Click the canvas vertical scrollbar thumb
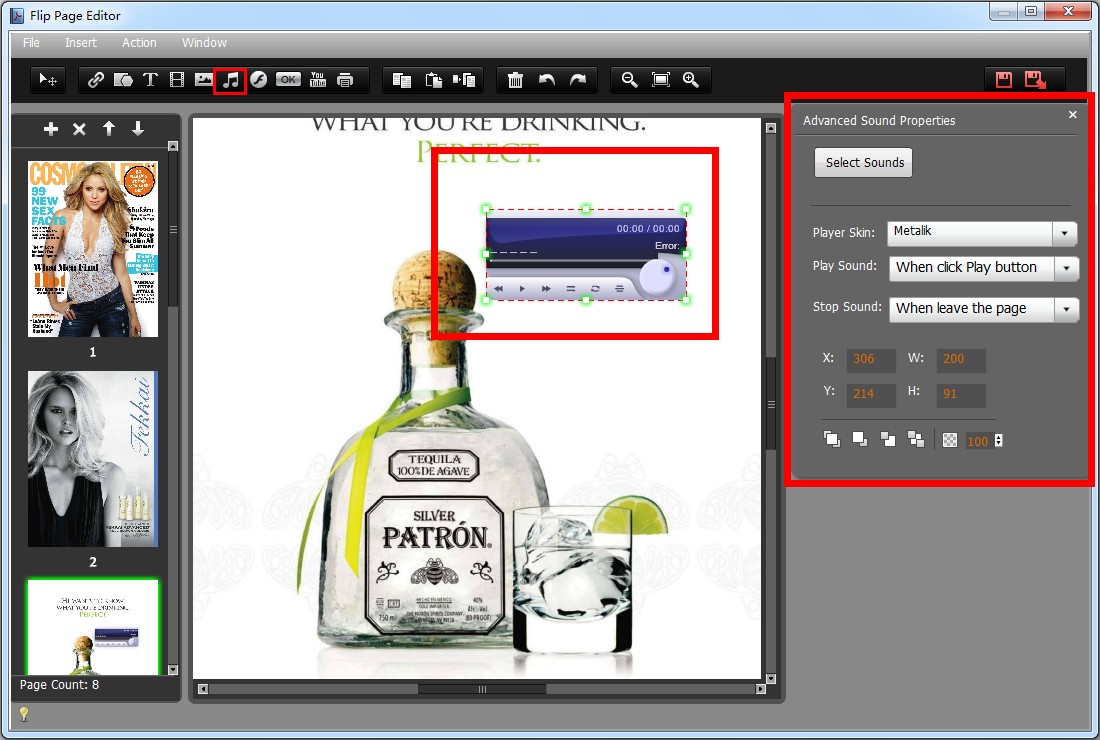 tap(771, 404)
